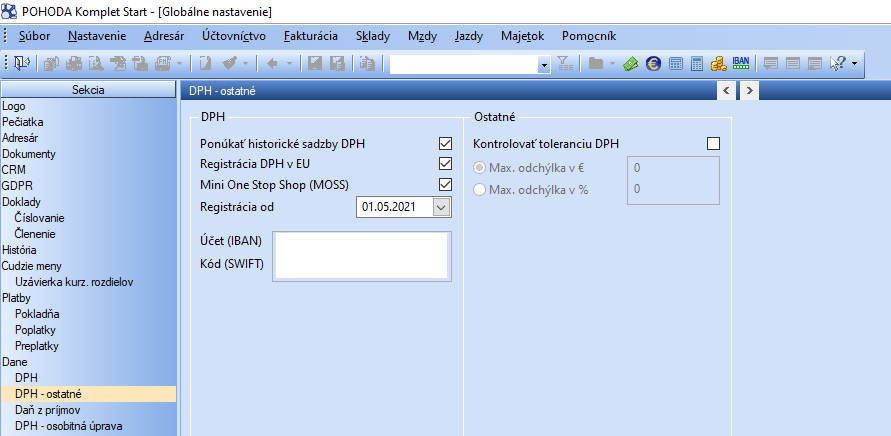Screen dimensions: 891x436
Task: Expand the toolbar search combo box arrow
Action: click(x=545, y=64)
